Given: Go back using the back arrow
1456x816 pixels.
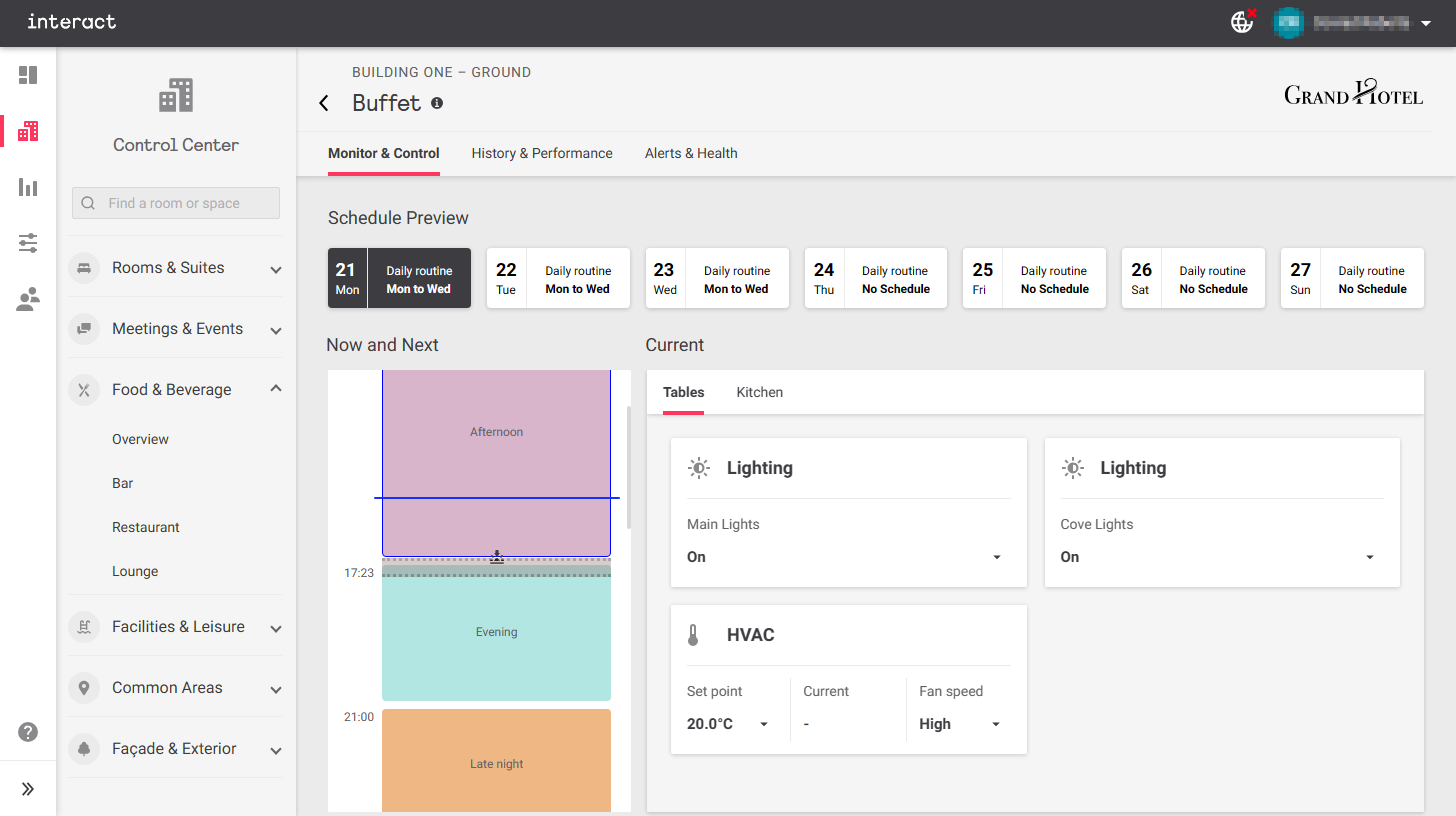Looking at the screenshot, I should pos(324,103).
